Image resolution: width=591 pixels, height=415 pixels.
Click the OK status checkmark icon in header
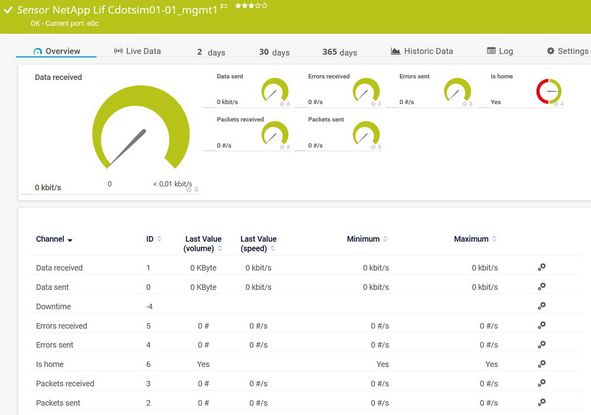click(8, 10)
